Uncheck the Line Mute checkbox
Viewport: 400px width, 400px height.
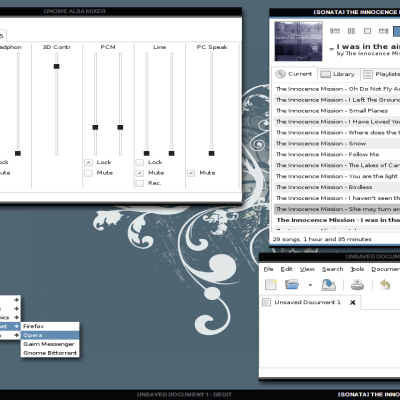tap(140, 173)
